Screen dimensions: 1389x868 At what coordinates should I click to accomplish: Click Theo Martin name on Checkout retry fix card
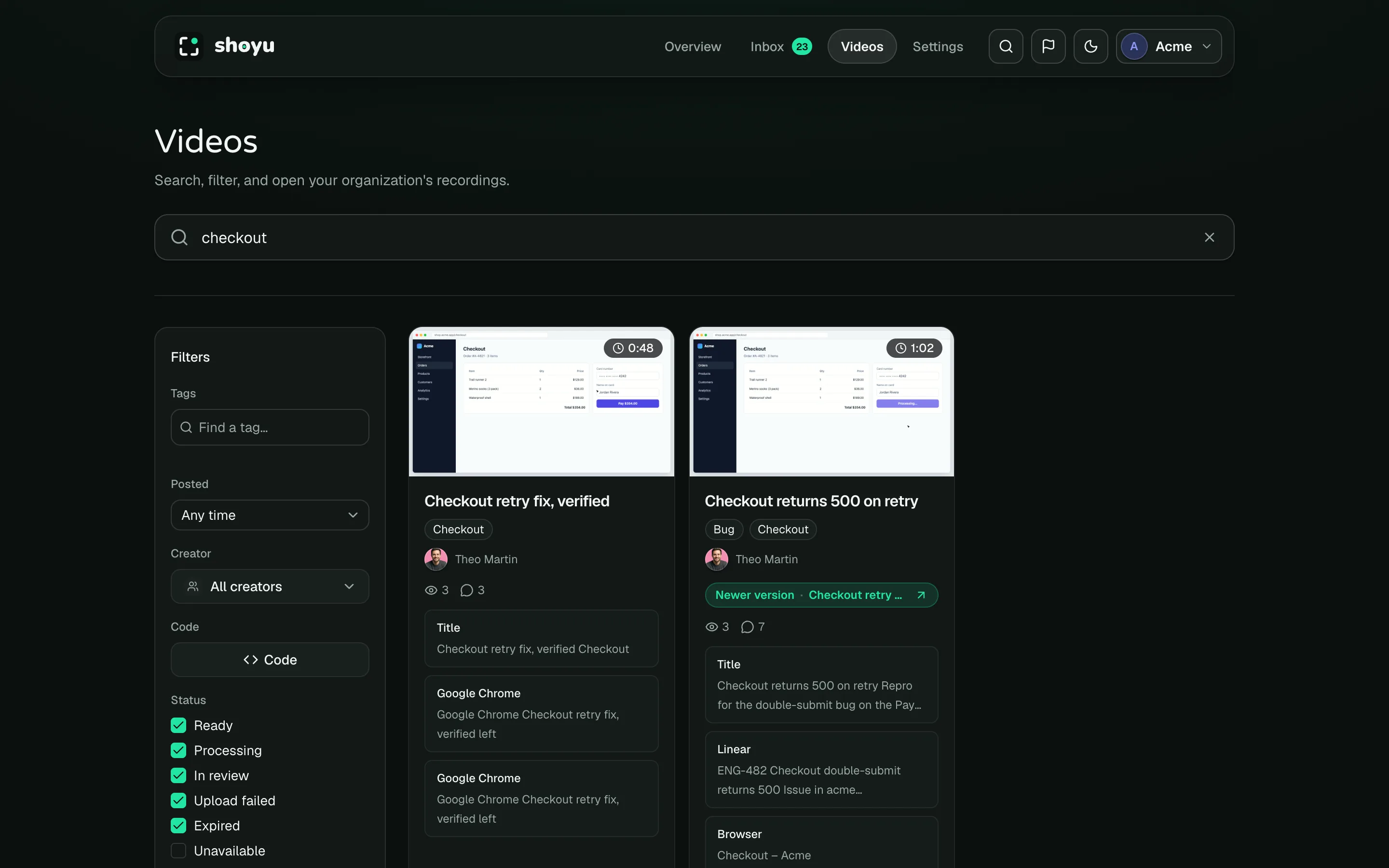(486, 559)
